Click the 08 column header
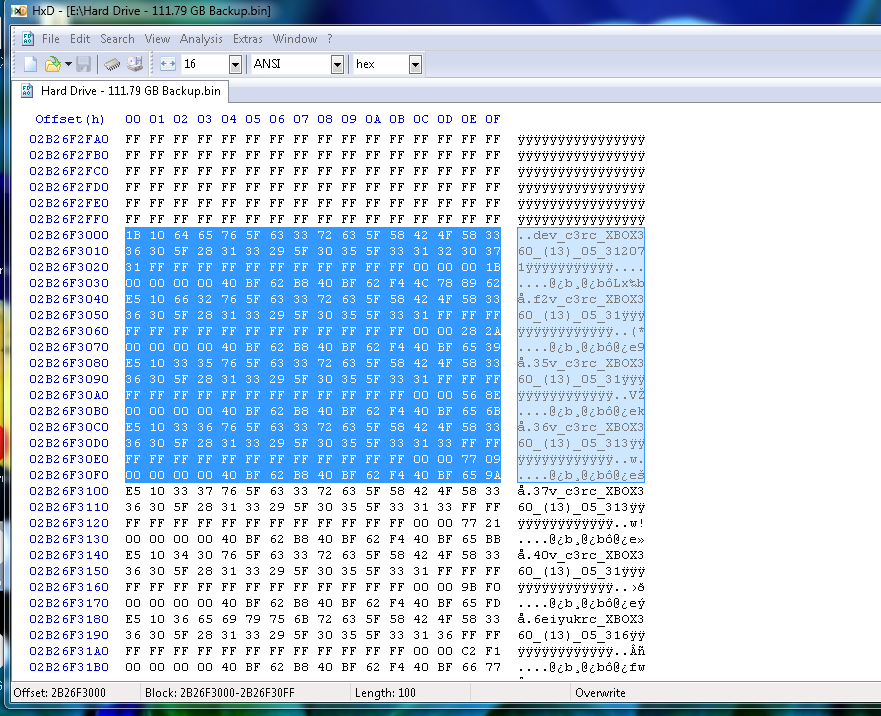This screenshot has height=716, width=881. coord(325,119)
